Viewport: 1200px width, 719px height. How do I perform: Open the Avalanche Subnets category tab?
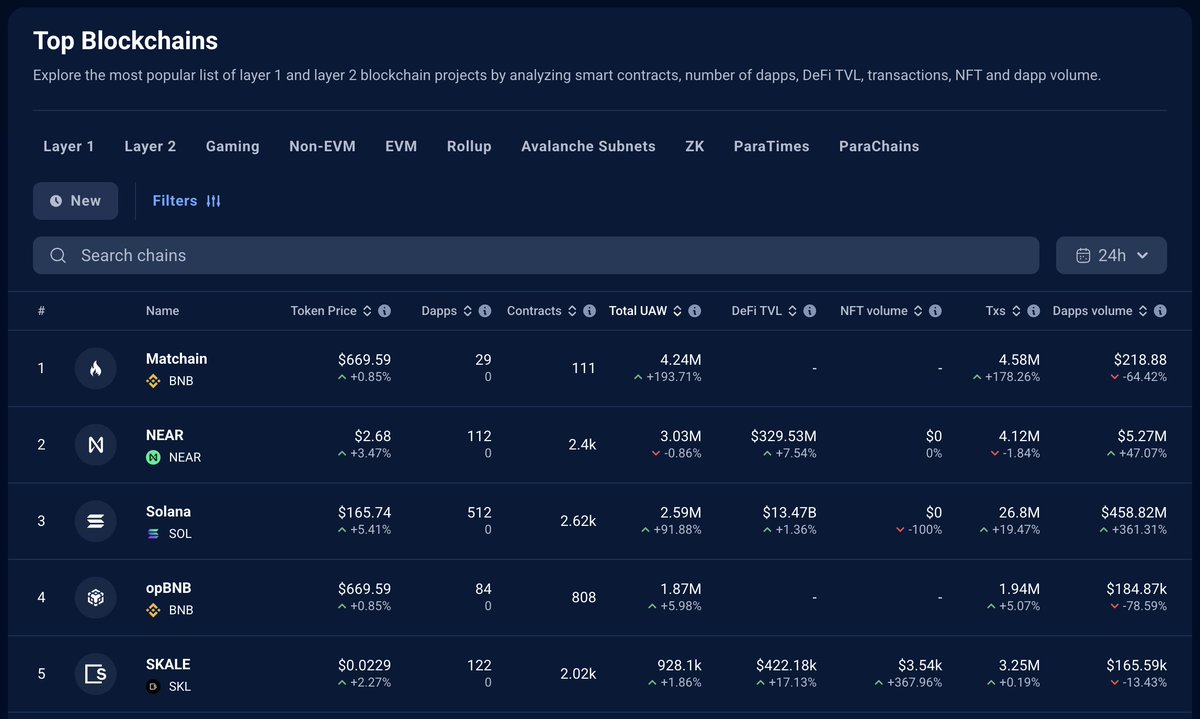[588, 146]
